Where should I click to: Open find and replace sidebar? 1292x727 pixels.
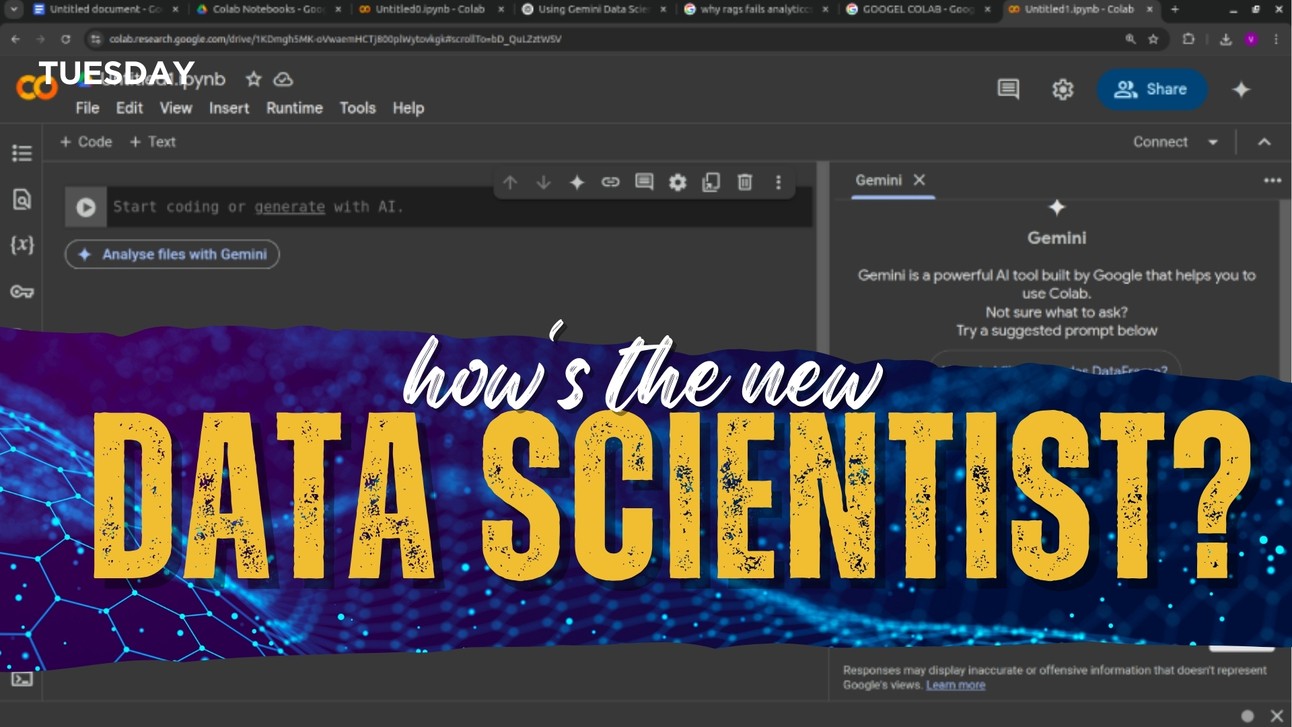[x=22, y=199]
